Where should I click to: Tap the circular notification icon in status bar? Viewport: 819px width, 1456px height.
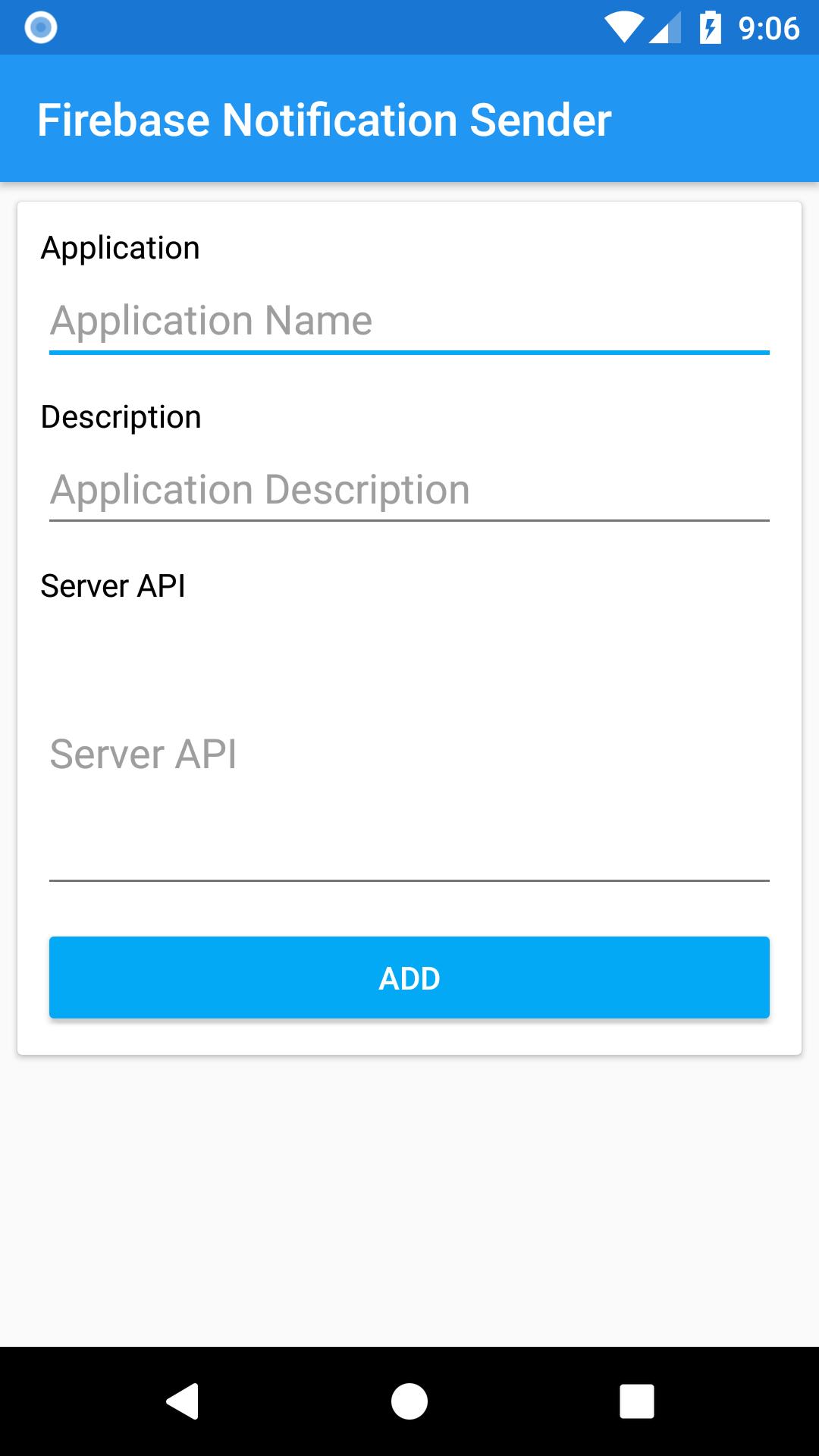[41, 28]
